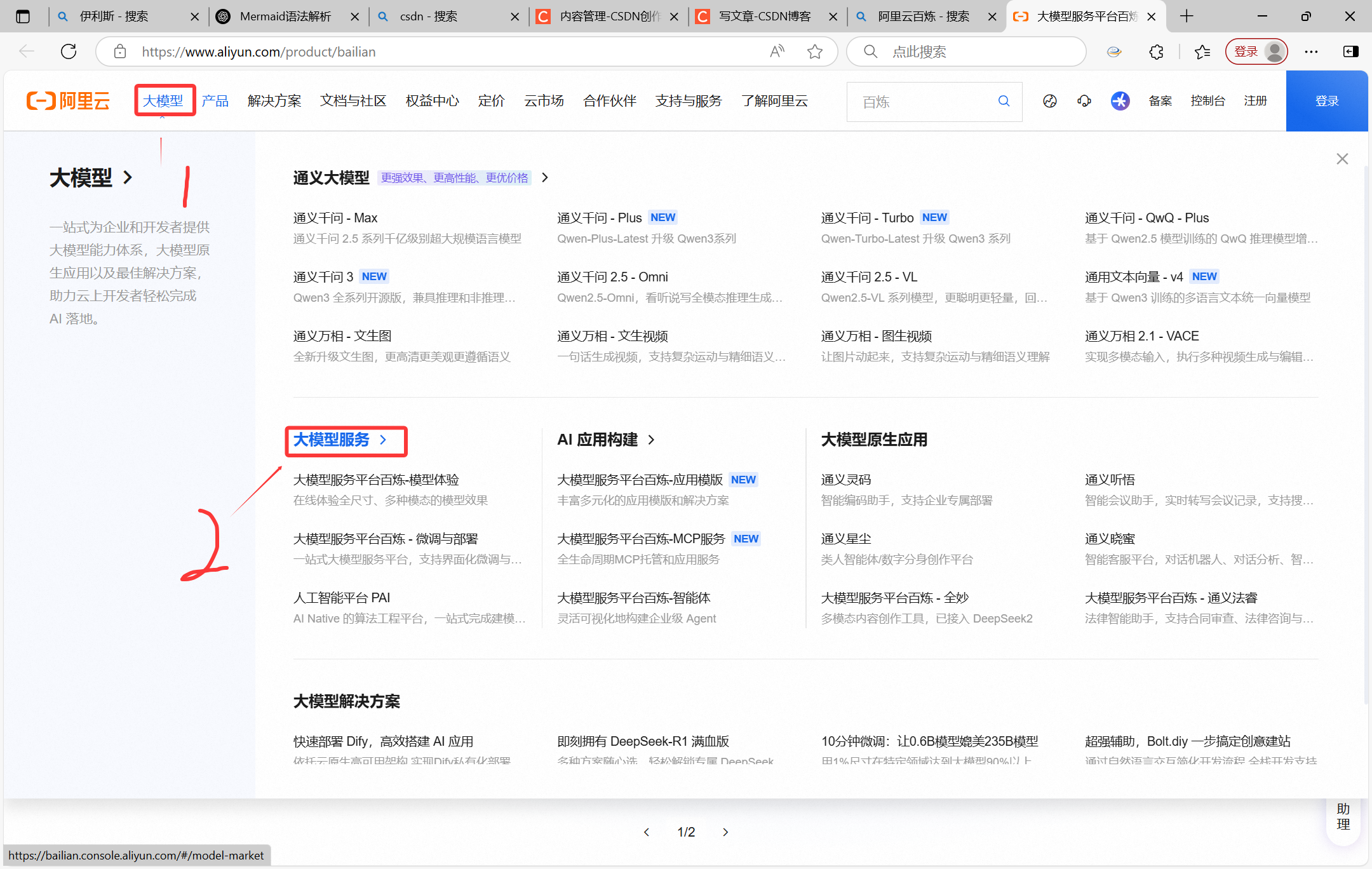Viewport: 1372px width, 869px height.
Task: Open 权益中心 nav item
Action: [x=433, y=101]
